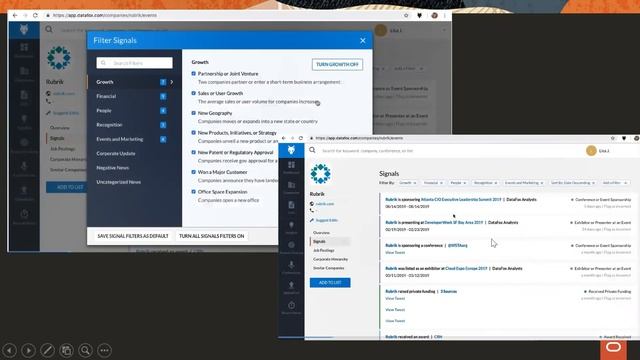Click Turn Growth Off button
This screenshot has height=360, width=640.
point(337,64)
